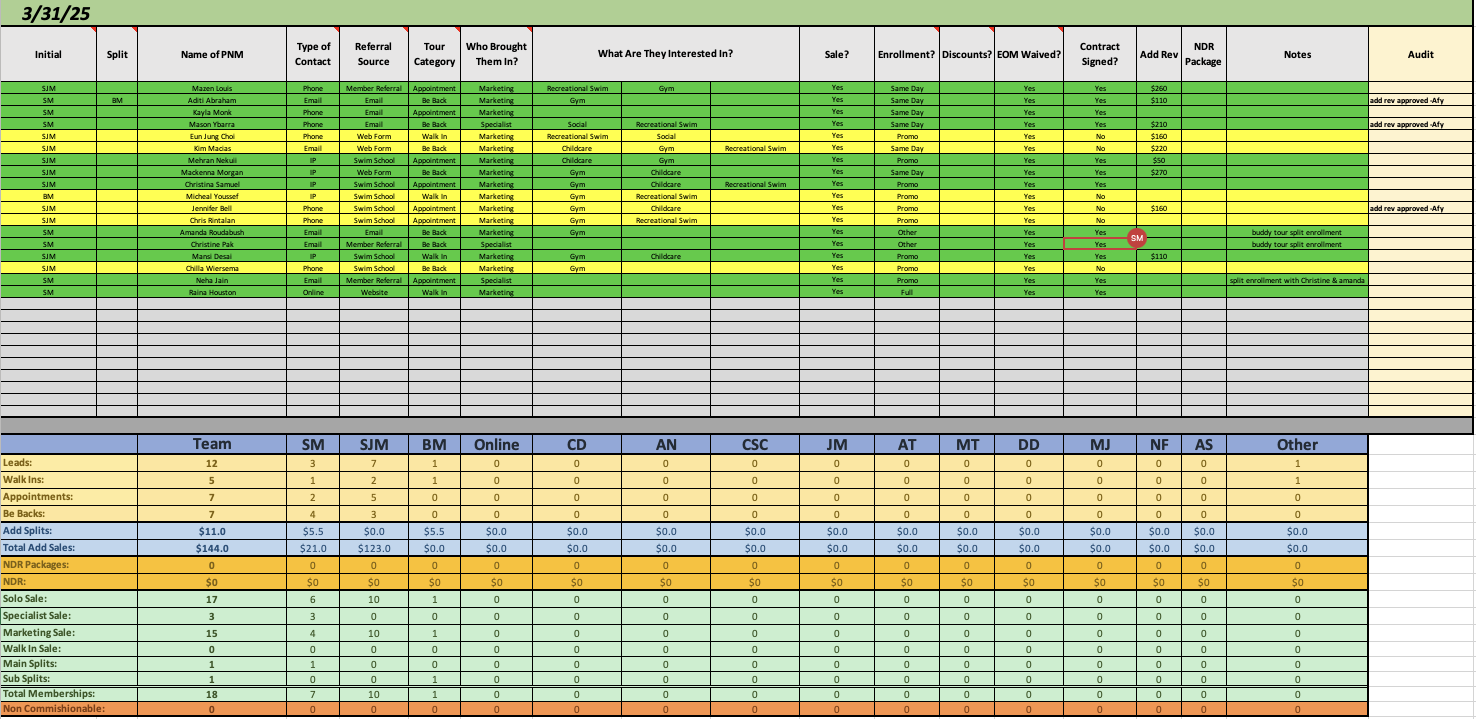Select the $50 Add Rev cell

(1159, 160)
